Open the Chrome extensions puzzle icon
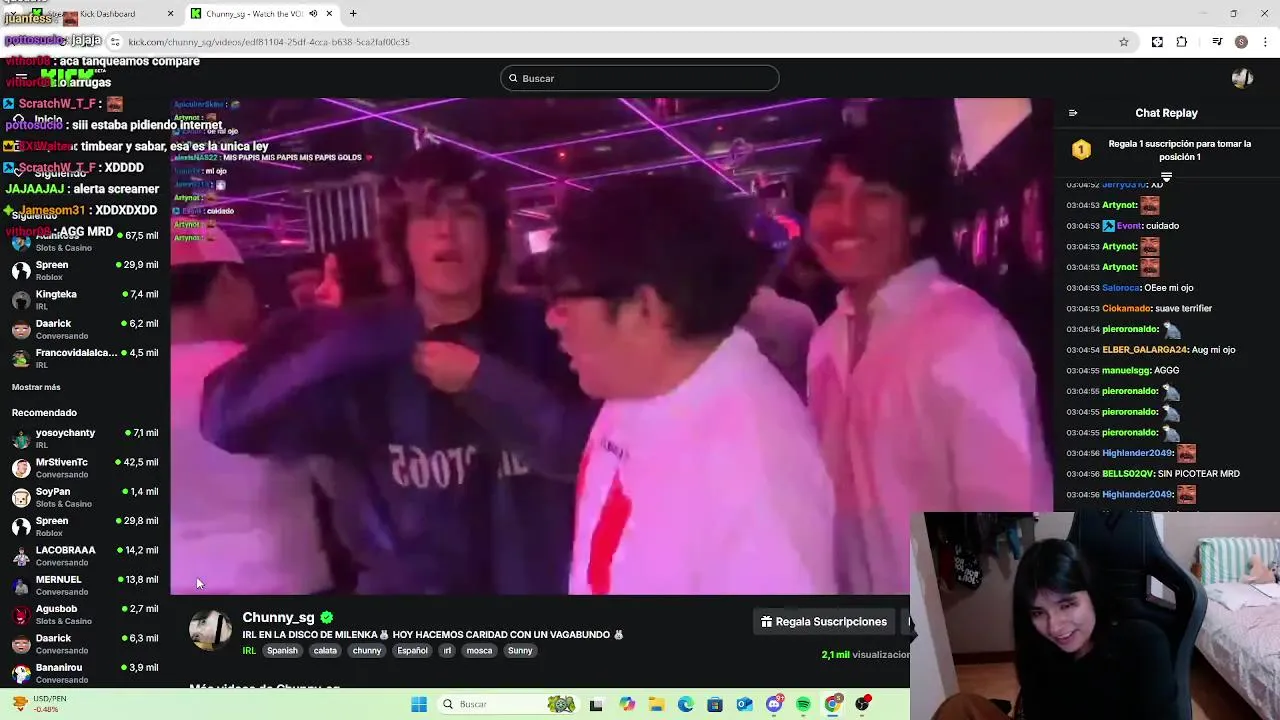1280x720 pixels. click(x=1182, y=42)
